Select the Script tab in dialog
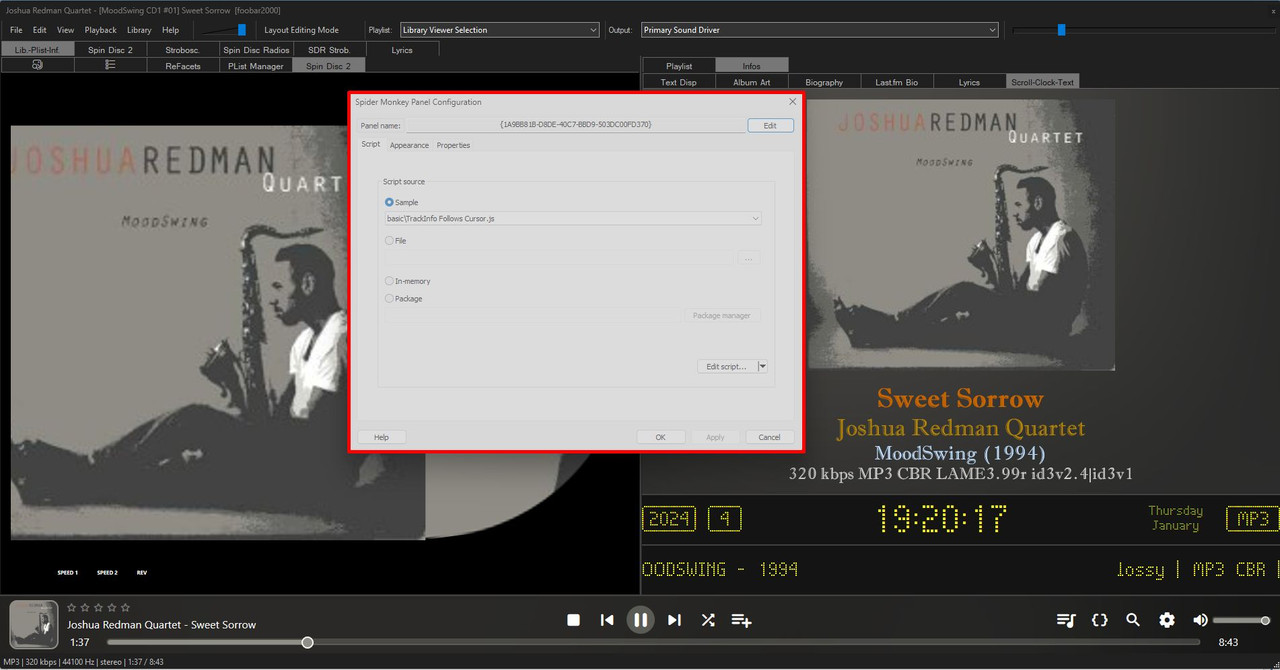Viewport: 1280px width, 670px height. click(370, 145)
